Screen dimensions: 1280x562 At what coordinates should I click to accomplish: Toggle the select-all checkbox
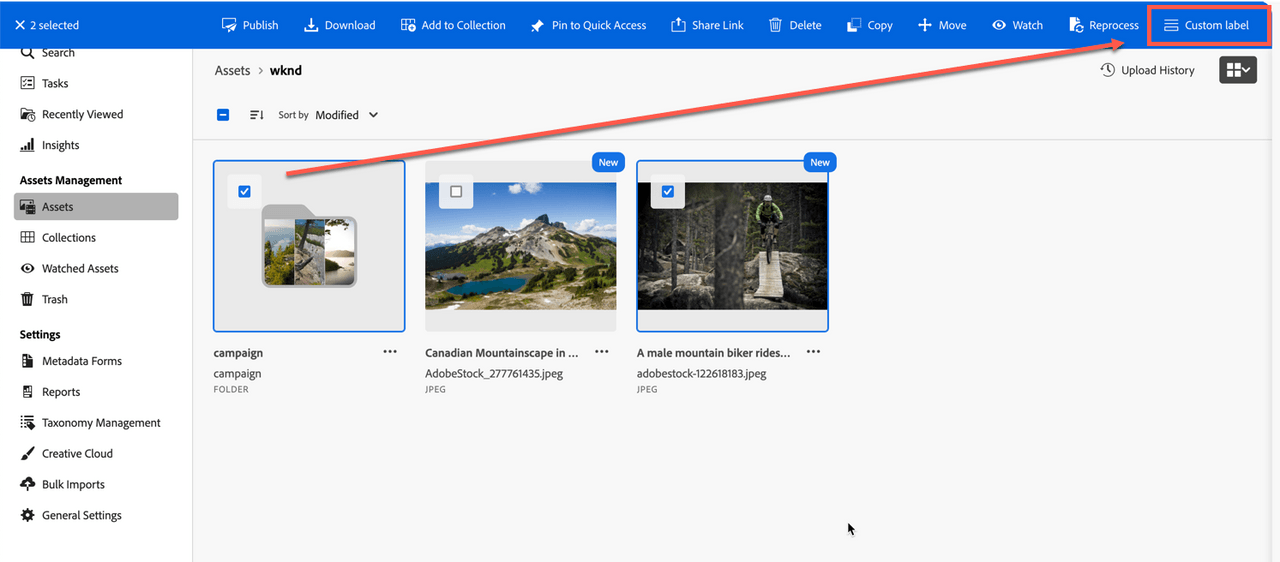[223, 115]
